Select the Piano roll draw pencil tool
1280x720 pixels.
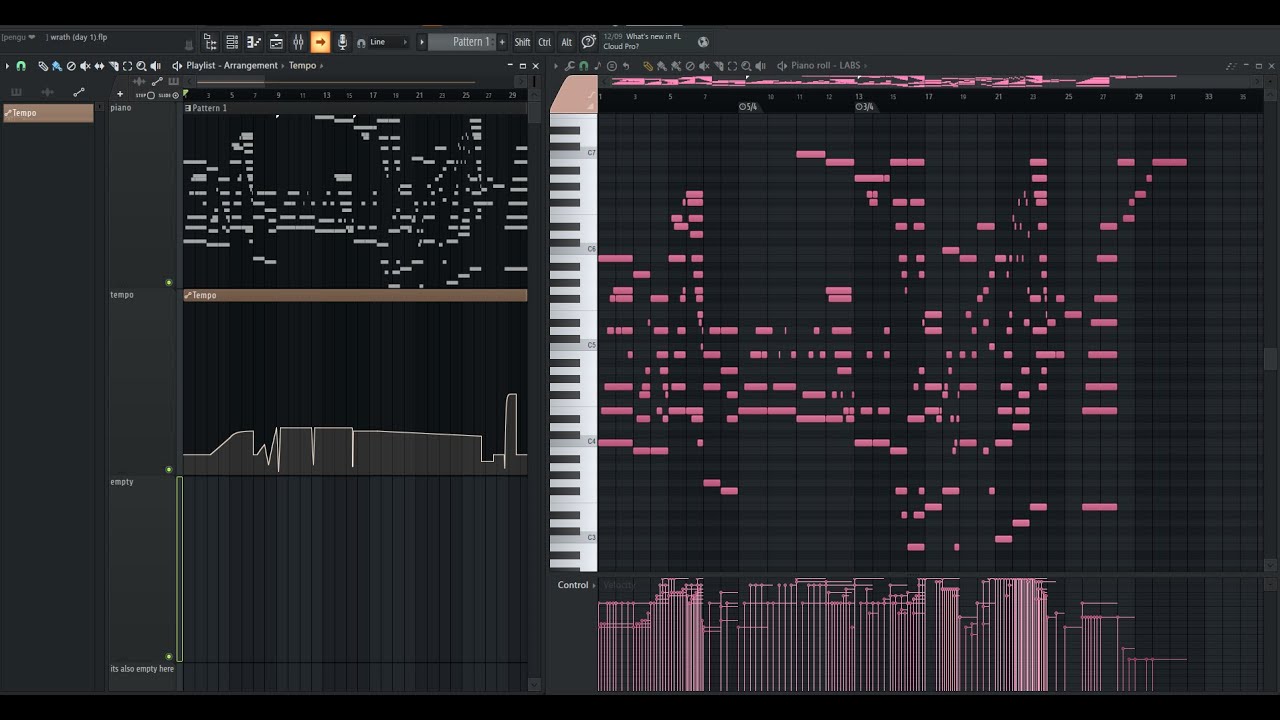click(x=648, y=66)
